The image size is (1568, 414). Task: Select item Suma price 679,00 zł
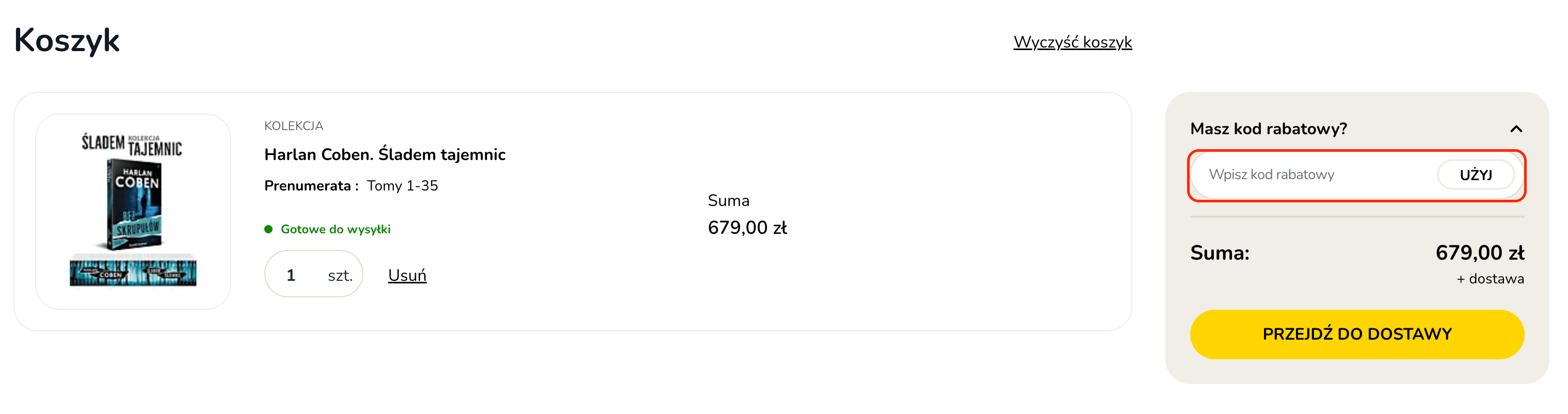click(747, 228)
